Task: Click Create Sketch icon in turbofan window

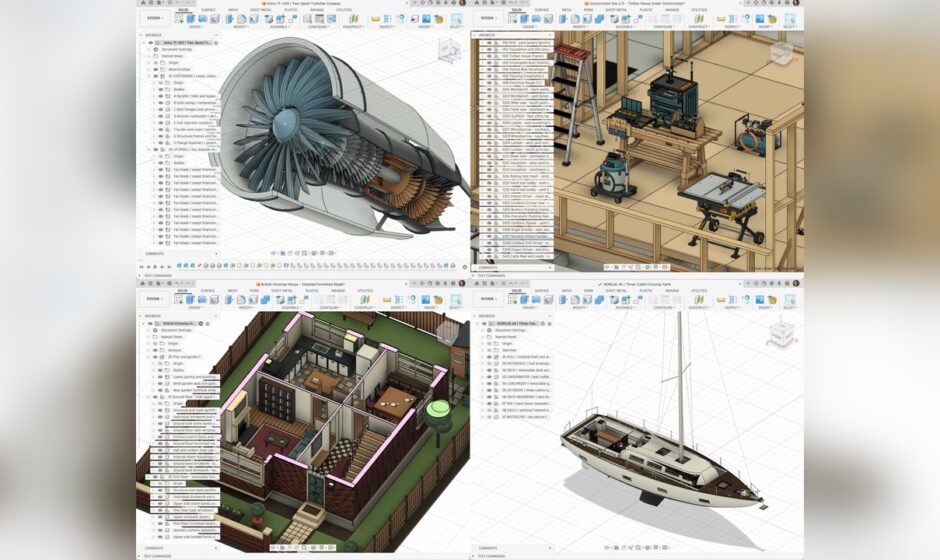Action: pyautogui.click(x=179, y=19)
